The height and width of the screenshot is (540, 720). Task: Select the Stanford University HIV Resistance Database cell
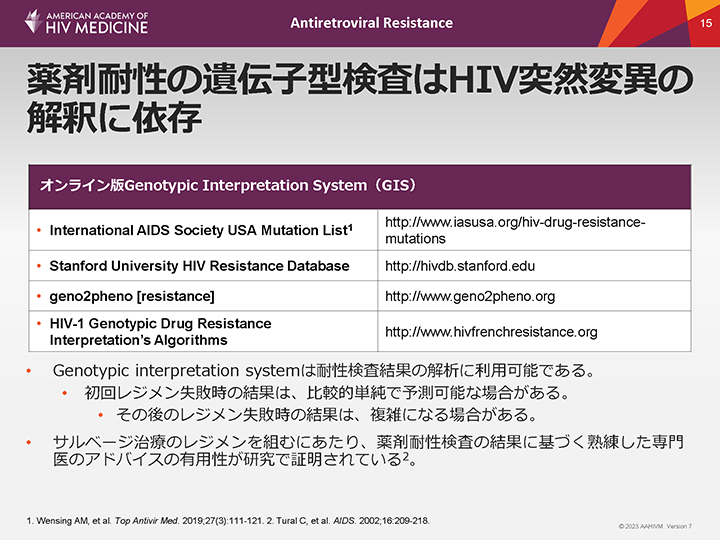click(x=199, y=266)
